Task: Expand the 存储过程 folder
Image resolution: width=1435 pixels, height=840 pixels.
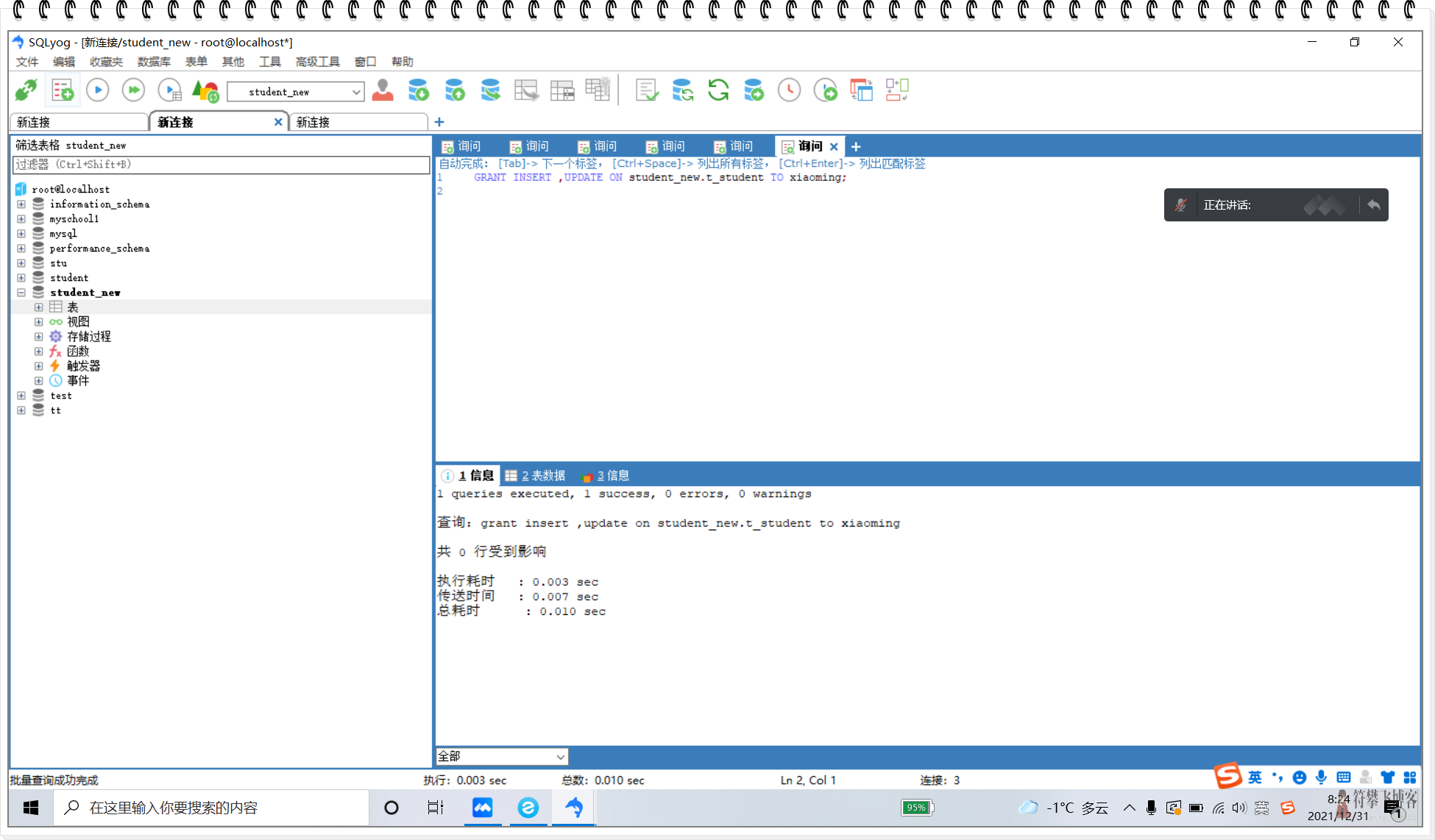Action: (39, 337)
